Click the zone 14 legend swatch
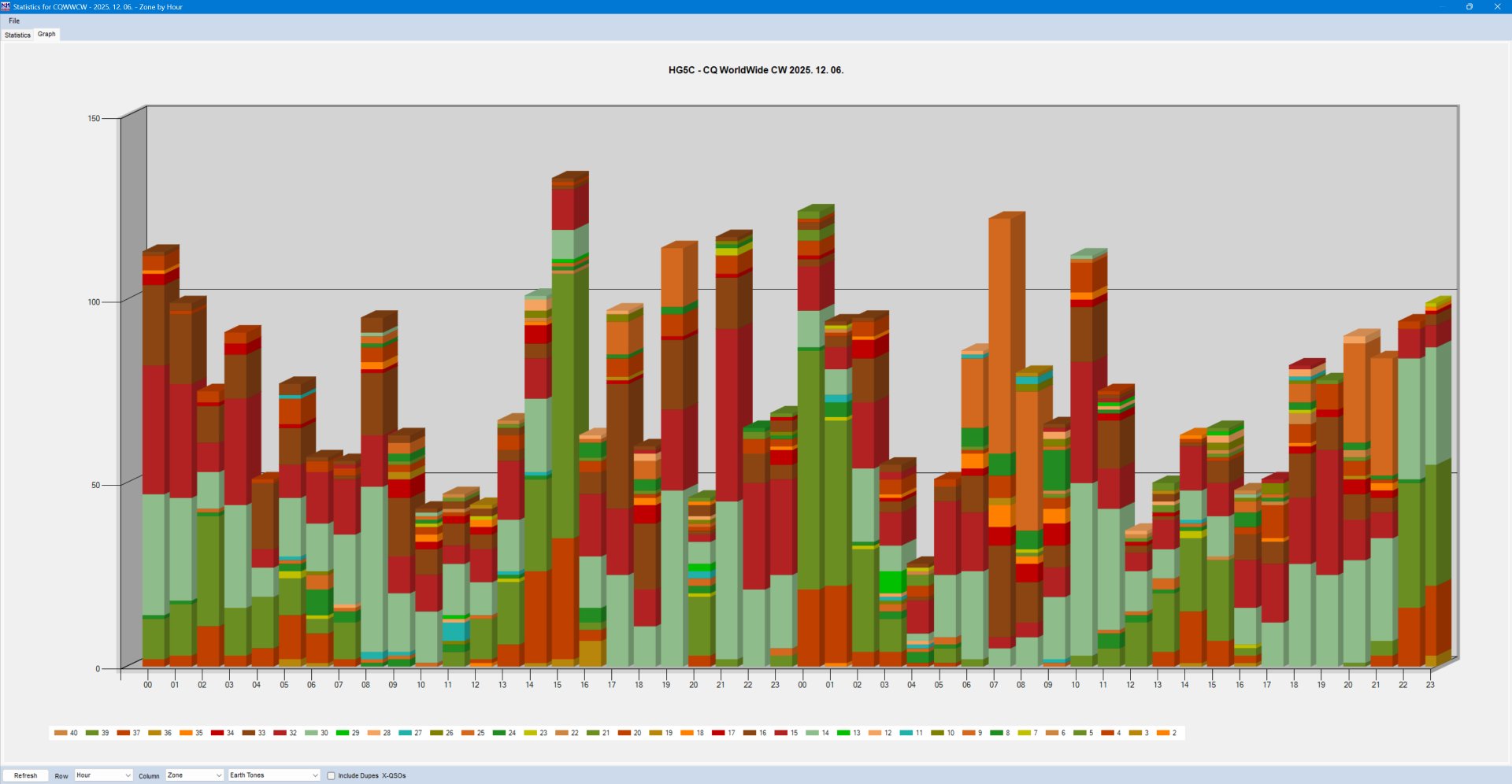This screenshot has height=784, width=1512. pos(812,733)
